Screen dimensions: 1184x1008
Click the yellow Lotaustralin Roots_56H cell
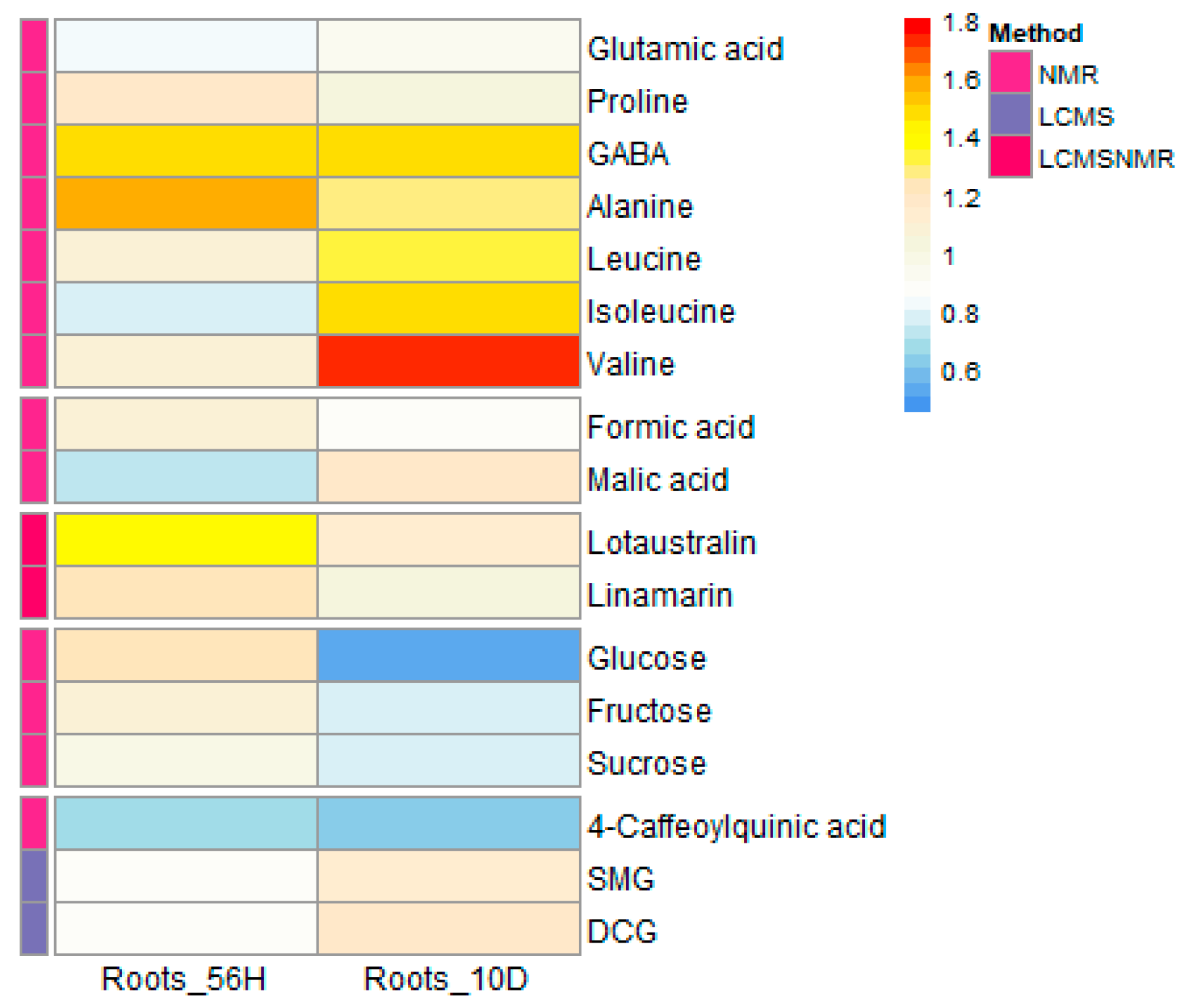coord(186,540)
